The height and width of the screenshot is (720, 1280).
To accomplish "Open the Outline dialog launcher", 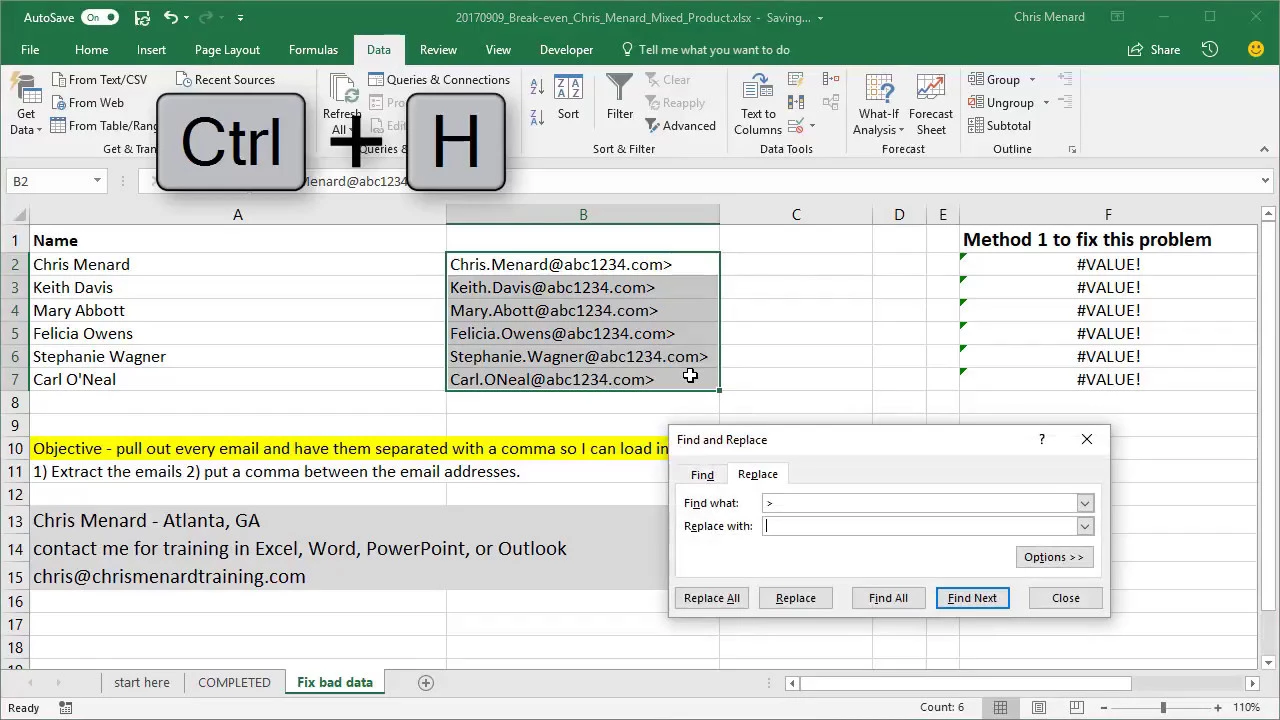I will pyautogui.click(x=1072, y=149).
